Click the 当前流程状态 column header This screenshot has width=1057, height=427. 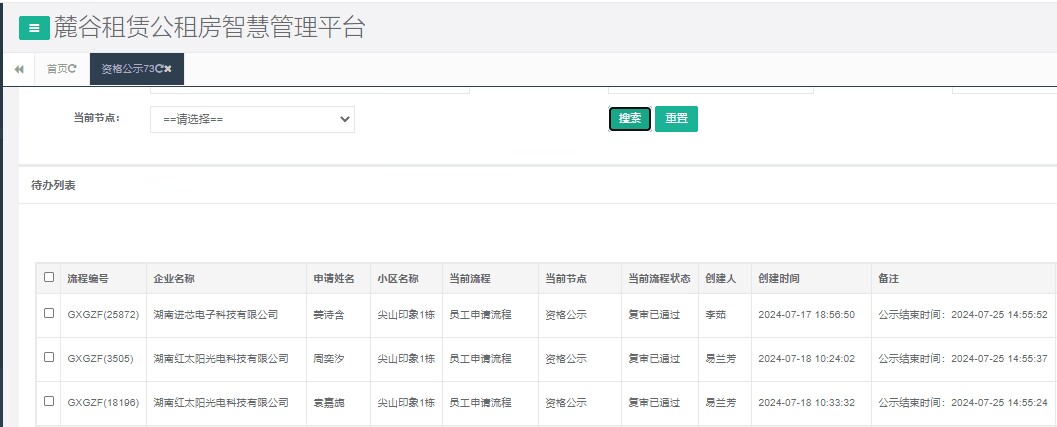tap(659, 279)
